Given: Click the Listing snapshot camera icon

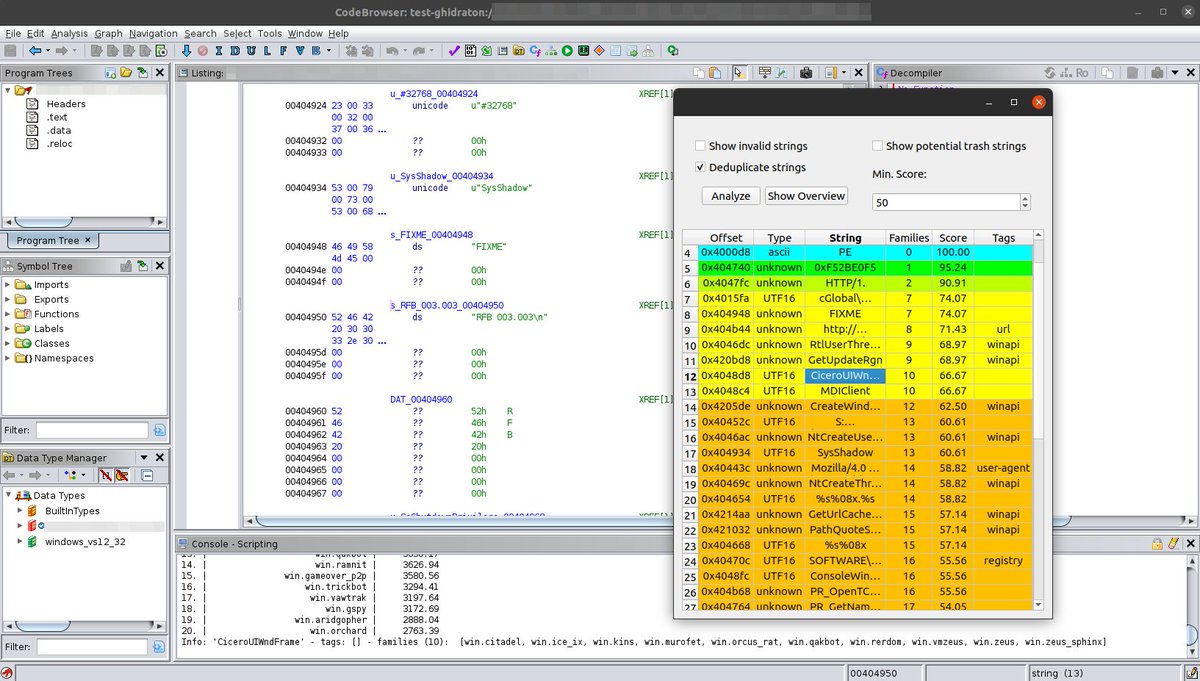Looking at the screenshot, I should [x=806, y=73].
